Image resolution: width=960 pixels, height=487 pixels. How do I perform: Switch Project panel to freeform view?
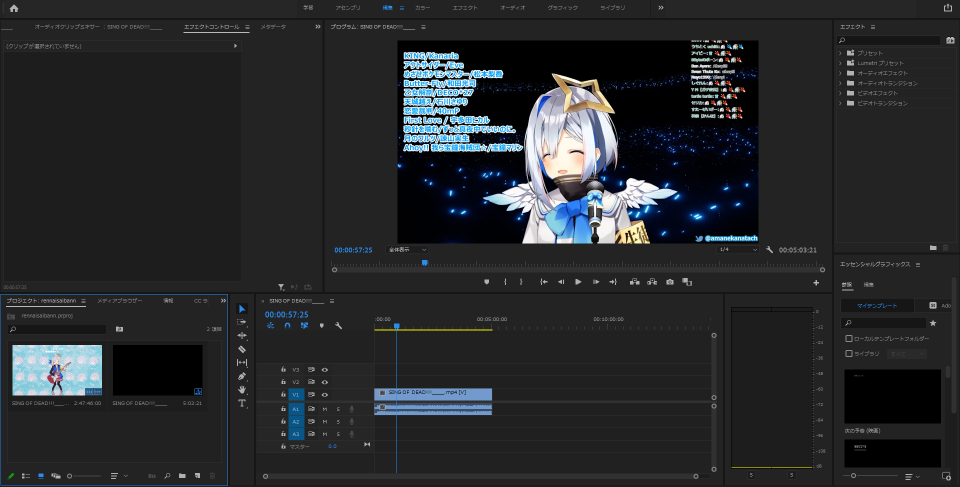click(x=56, y=476)
